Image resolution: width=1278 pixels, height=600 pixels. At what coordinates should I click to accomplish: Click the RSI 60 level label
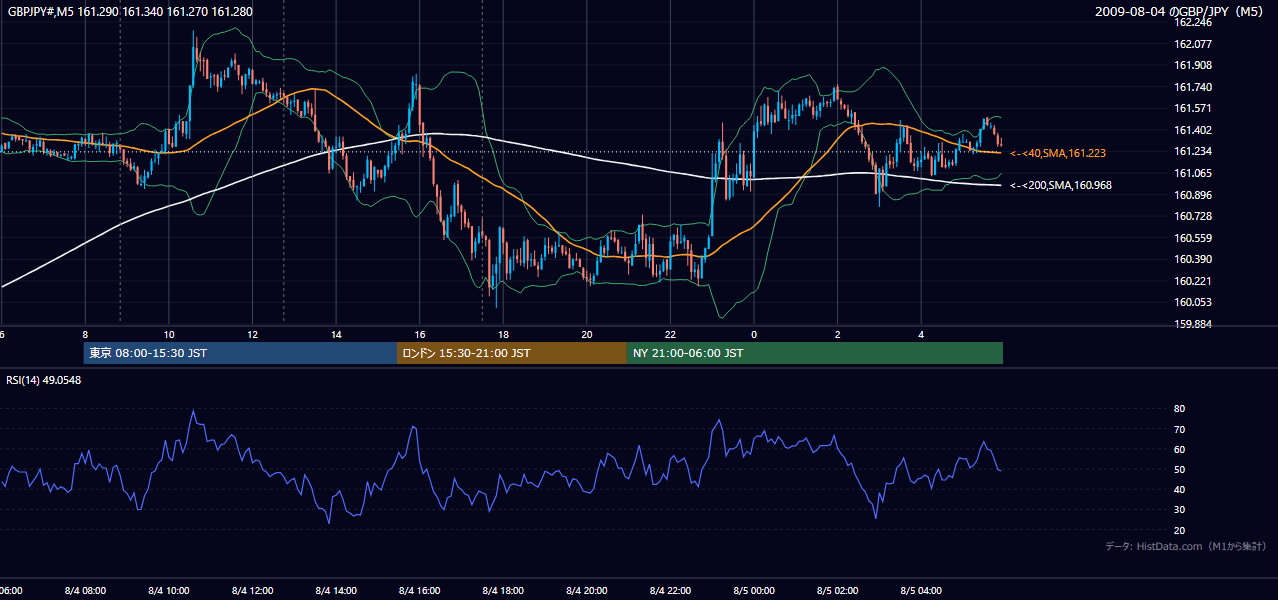[1179, 449]
